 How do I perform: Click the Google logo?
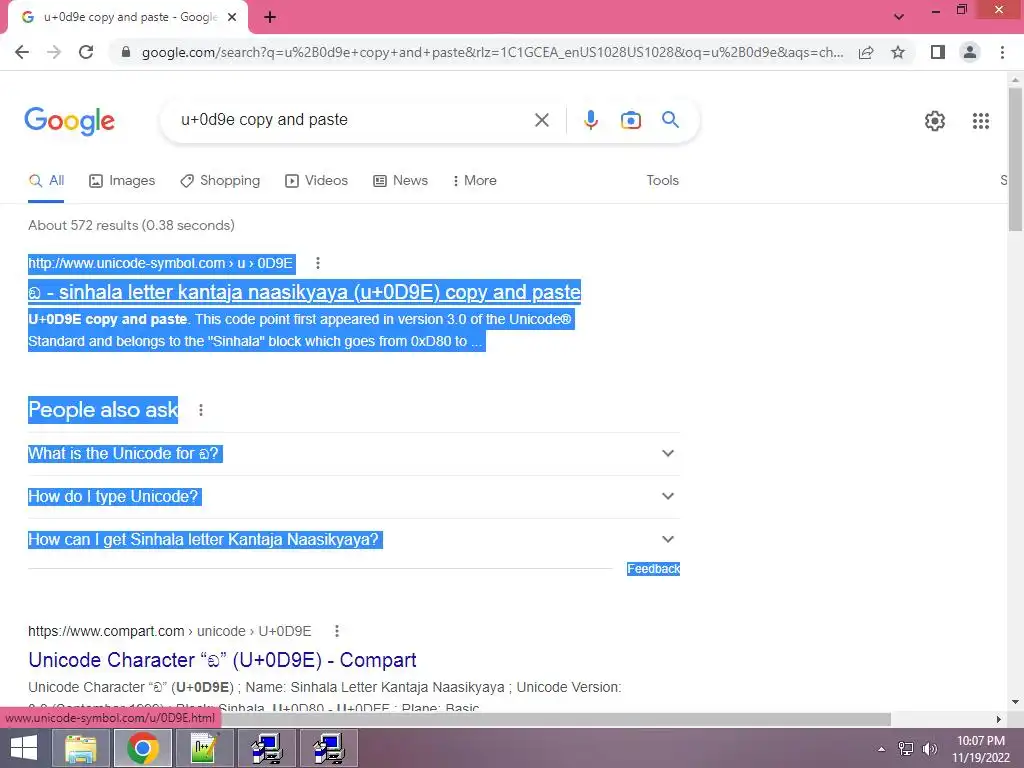click(x=69, y=121)
